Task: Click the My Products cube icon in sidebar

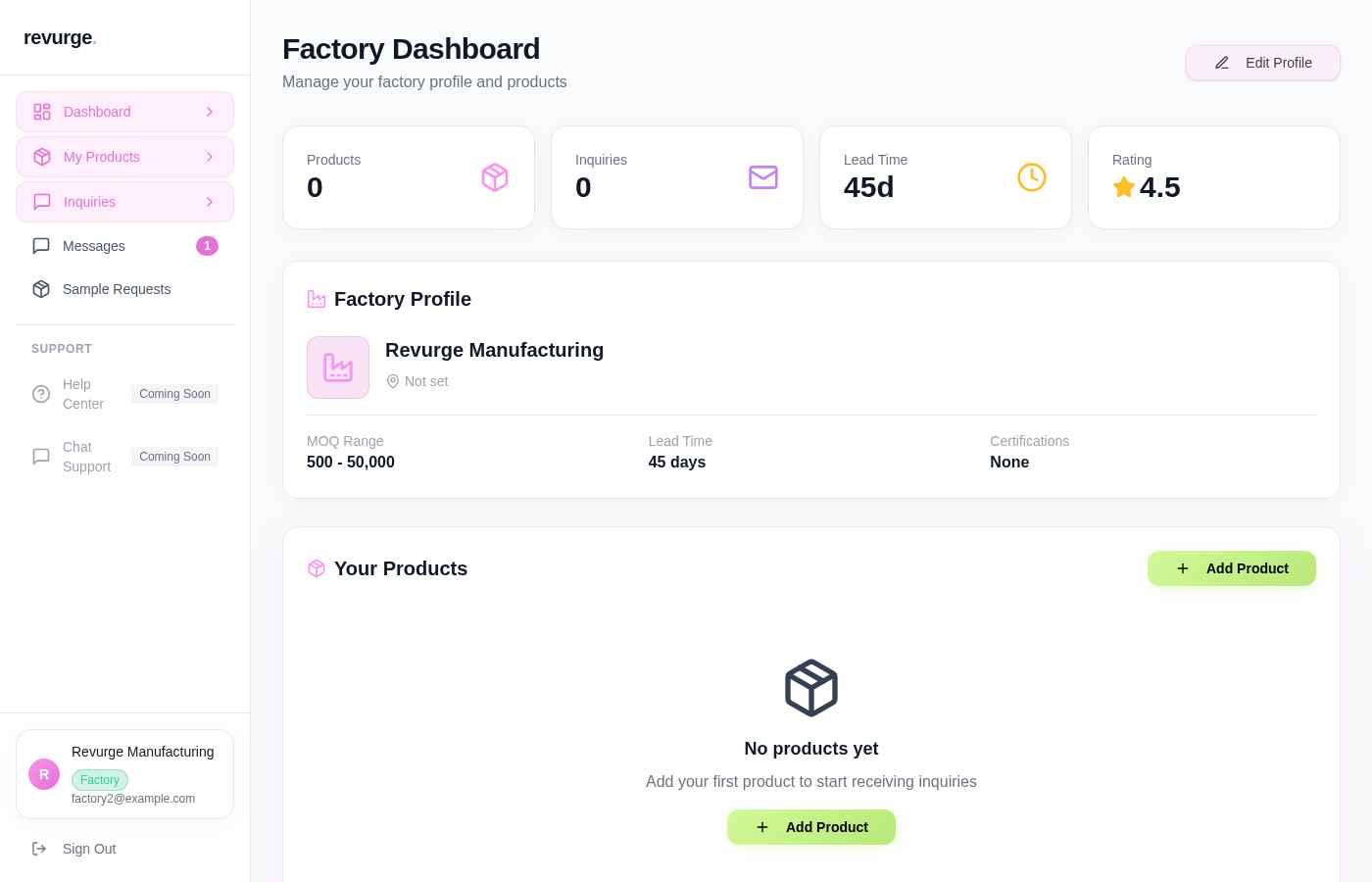Action: 42,157
